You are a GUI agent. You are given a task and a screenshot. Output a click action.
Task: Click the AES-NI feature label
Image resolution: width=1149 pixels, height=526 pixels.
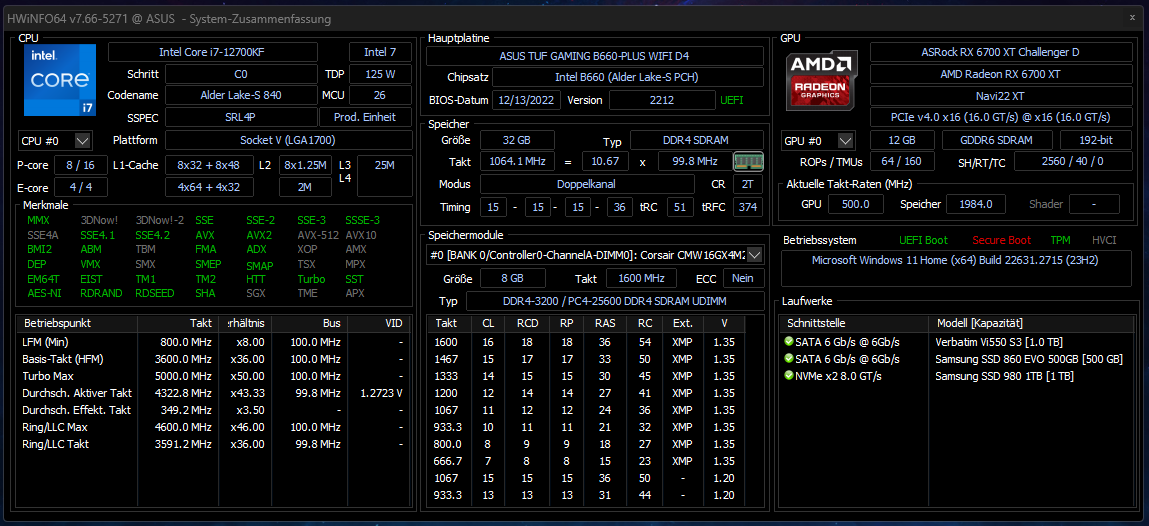[44, 293]
